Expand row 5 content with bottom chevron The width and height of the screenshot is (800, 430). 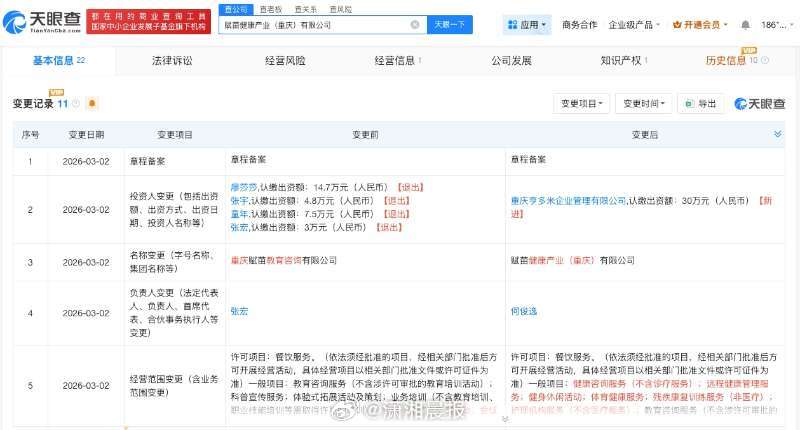coord(505,419)
